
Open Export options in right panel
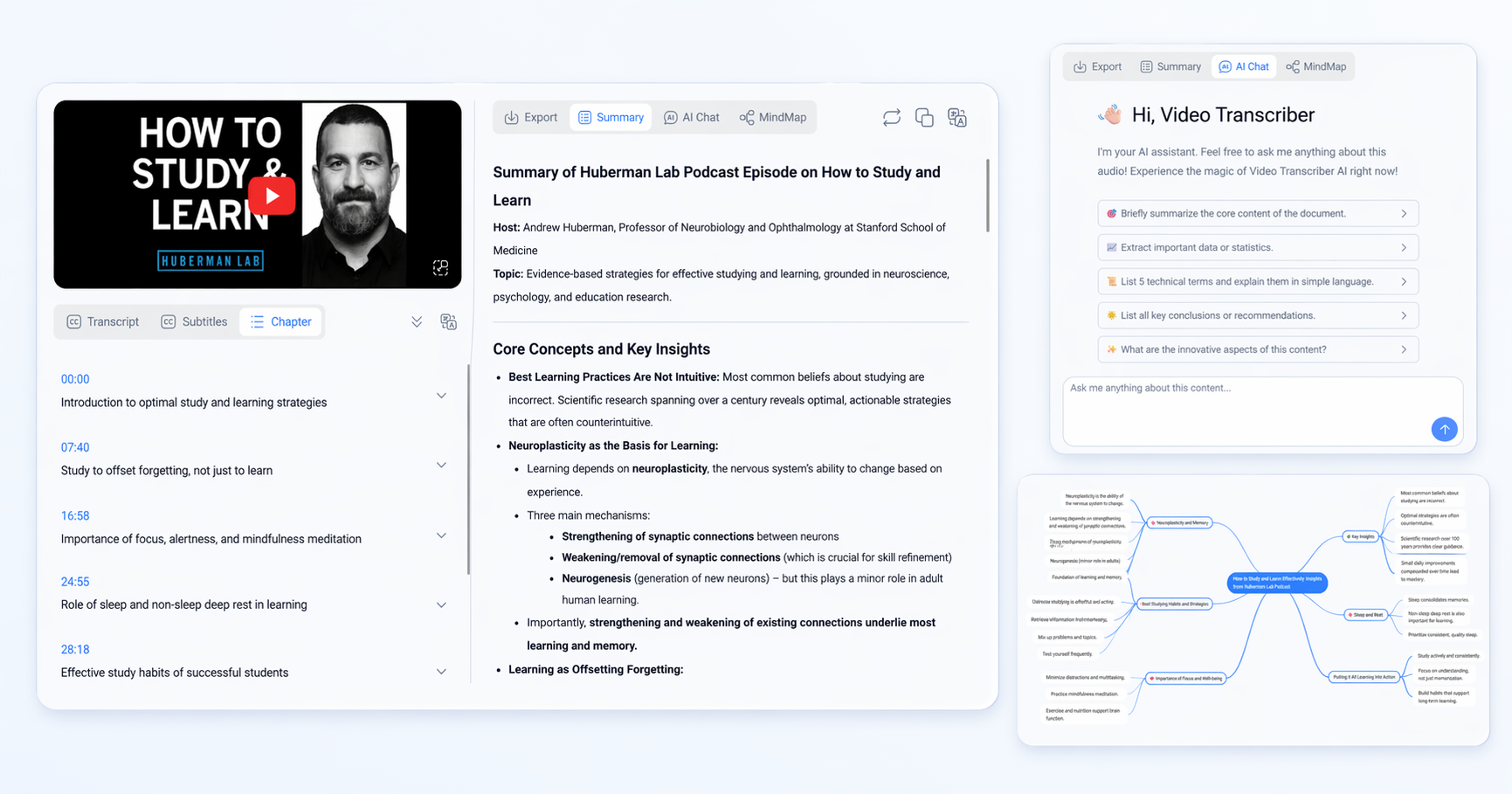[1097, 66]
